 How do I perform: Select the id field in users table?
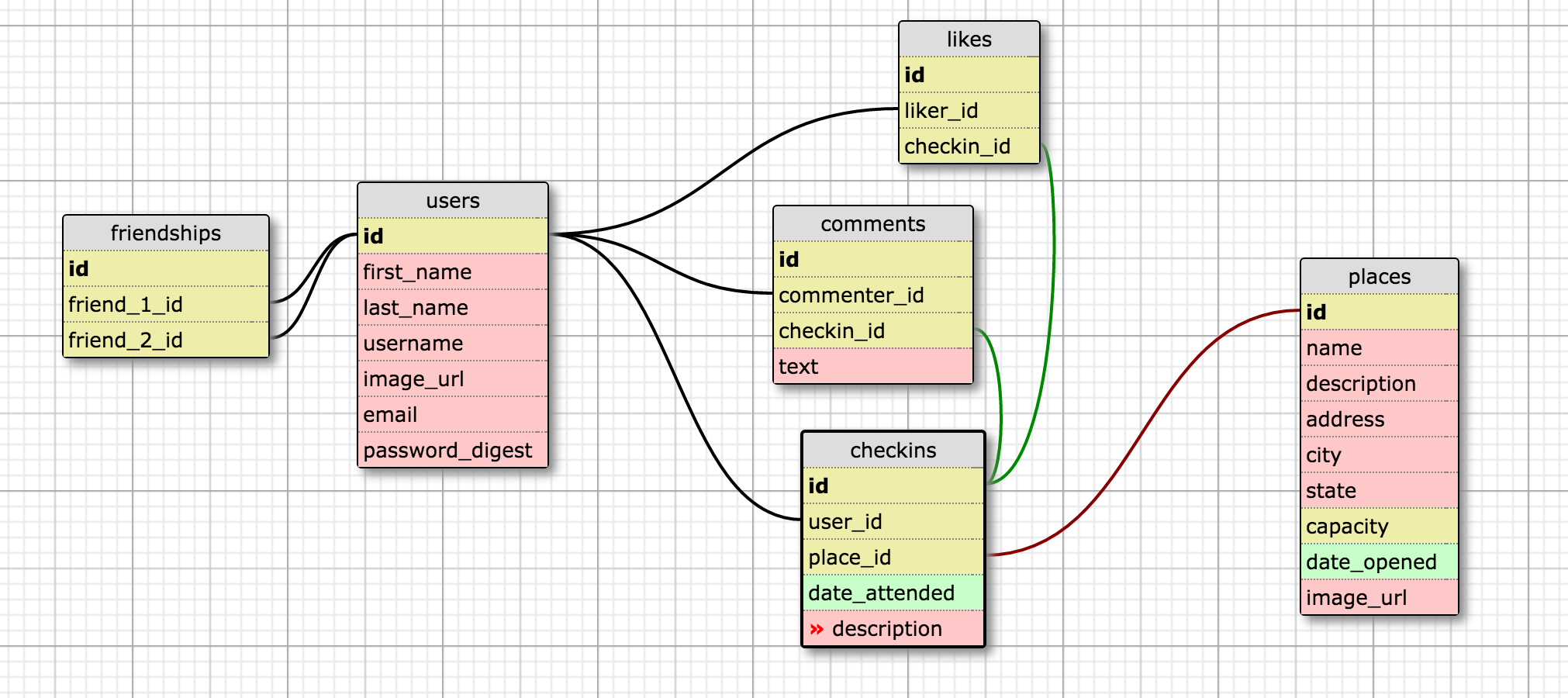[453, 237]
